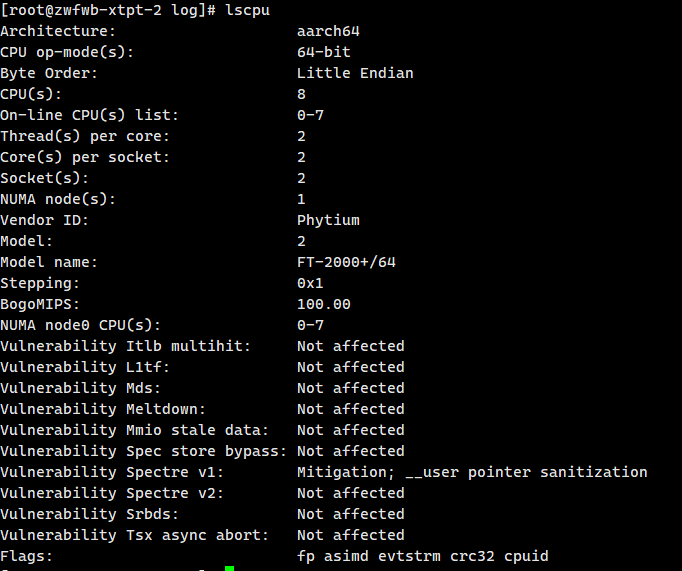682x571 pixels.
Task: Click the Vulnerability Tsx async abort label
Action: click(x=134, y=535)
